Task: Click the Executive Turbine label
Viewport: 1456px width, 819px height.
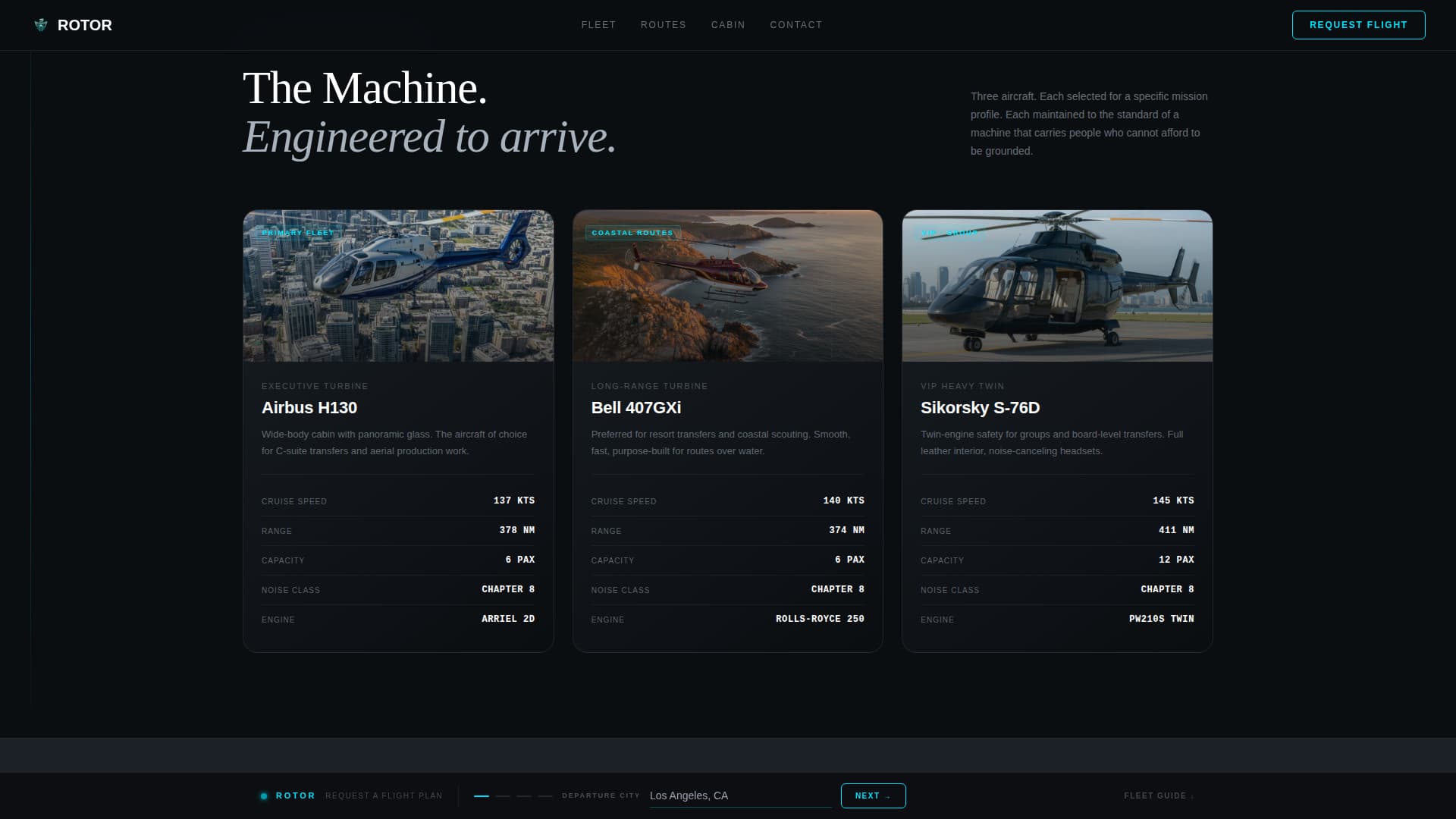Action: (315, 386)
